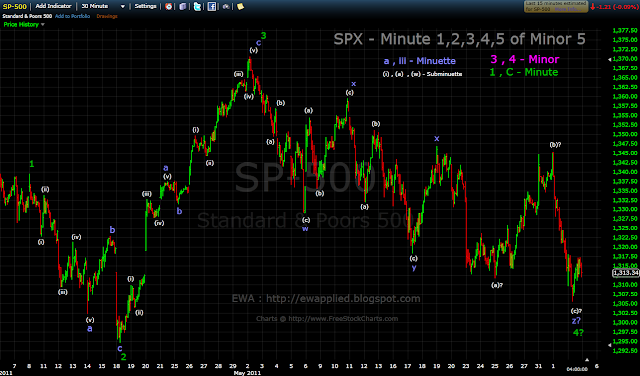Viewport: 640px width, 376px height.
Task: Click the 1,377.50 price axis label
Action: (625, 30)
